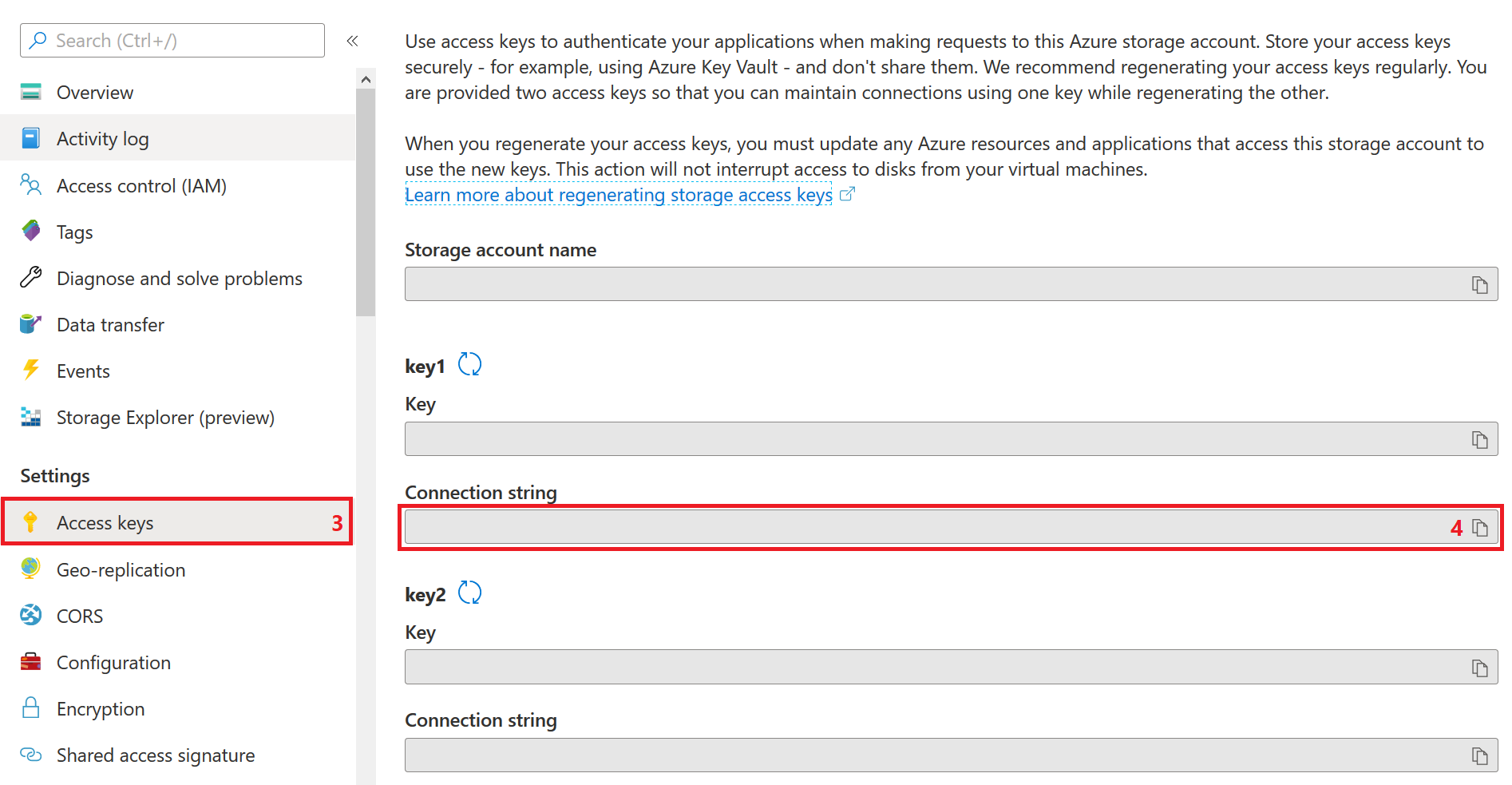Click the search magnifier icon
The height and width of the screenshot is (785, 1512).
point(38,41)
